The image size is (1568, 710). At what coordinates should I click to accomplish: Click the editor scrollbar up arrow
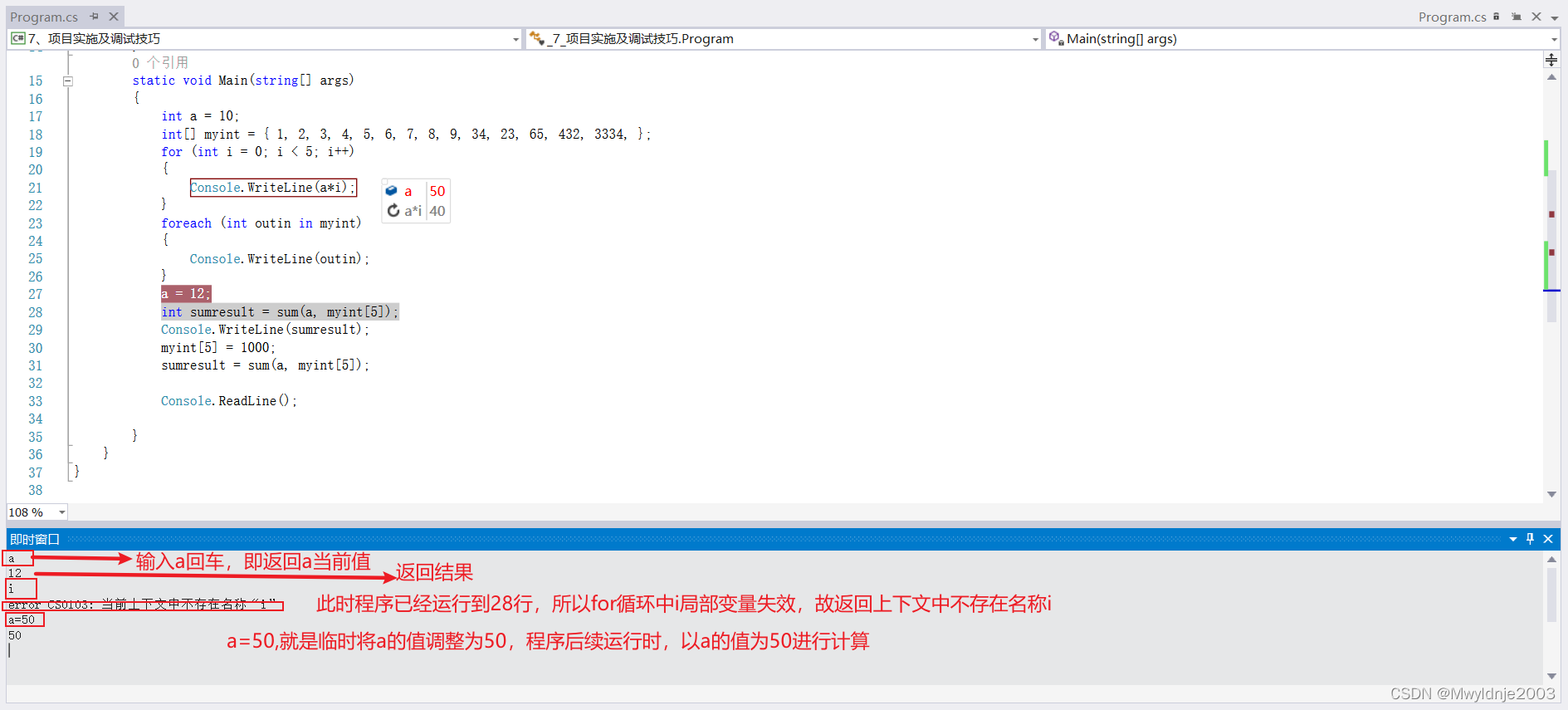[1551, 77]
